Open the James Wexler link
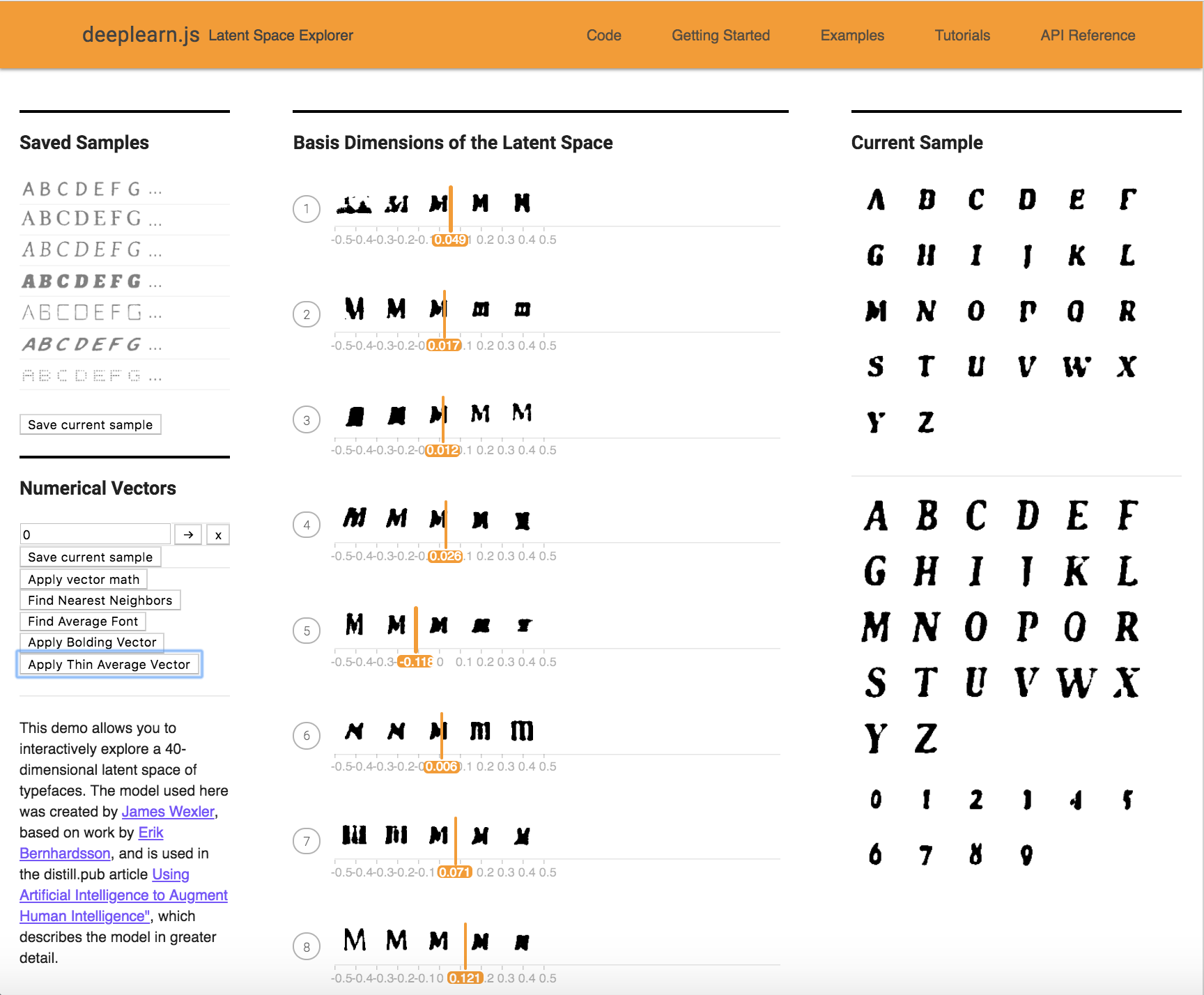The image size is (1204, 995). tap(168, 812)
